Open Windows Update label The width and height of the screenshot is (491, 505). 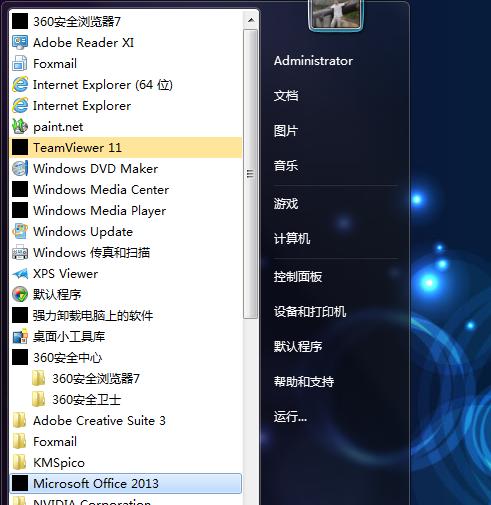click(83, 232)
